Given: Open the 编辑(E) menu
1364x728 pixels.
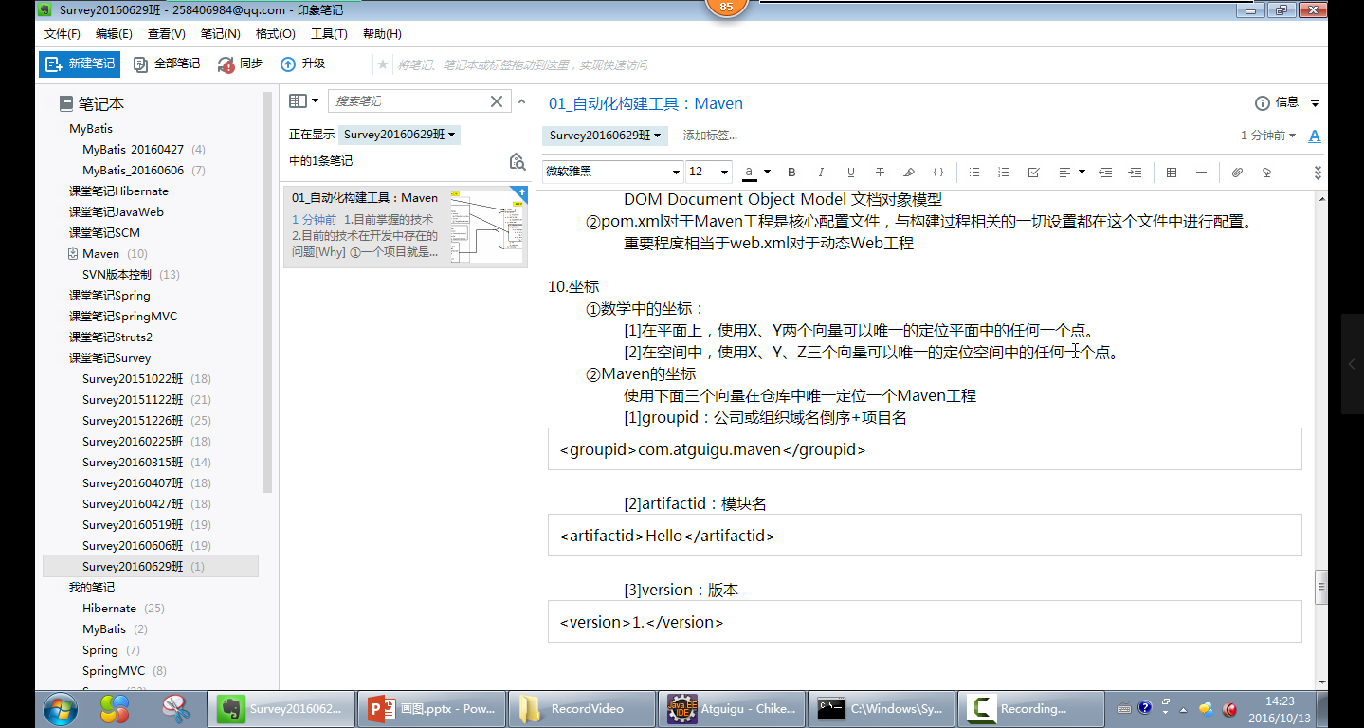Looking at the screenshot, I should point(114,34).
